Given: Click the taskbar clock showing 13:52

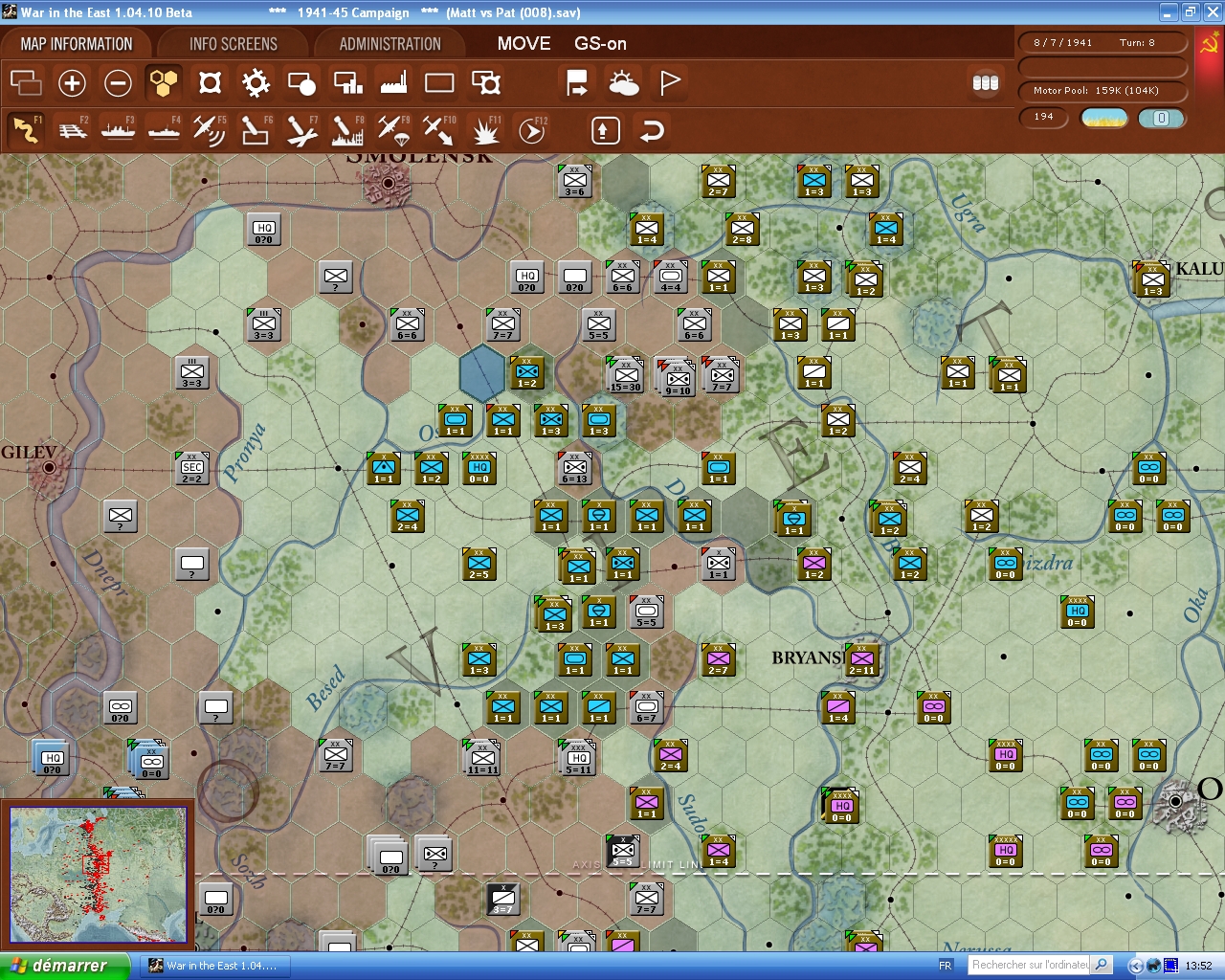Looking at the screenshot, I should pyautogui.click(x=1198, y=966).
